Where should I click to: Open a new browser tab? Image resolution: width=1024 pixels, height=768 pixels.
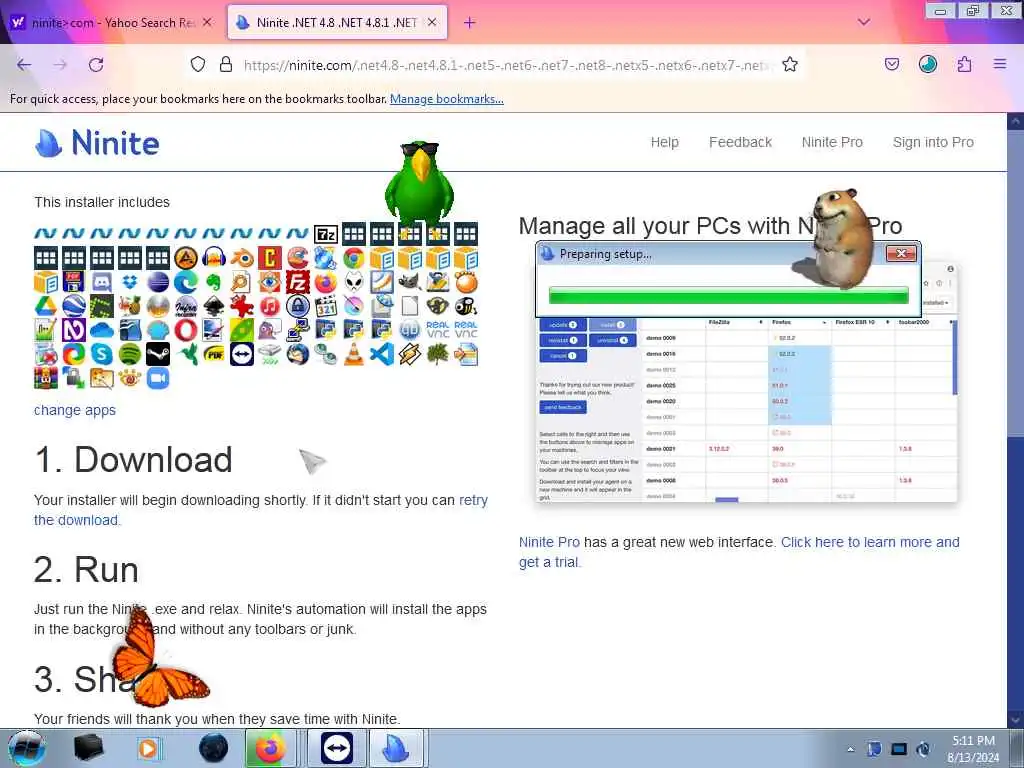(x=469, y=23)
